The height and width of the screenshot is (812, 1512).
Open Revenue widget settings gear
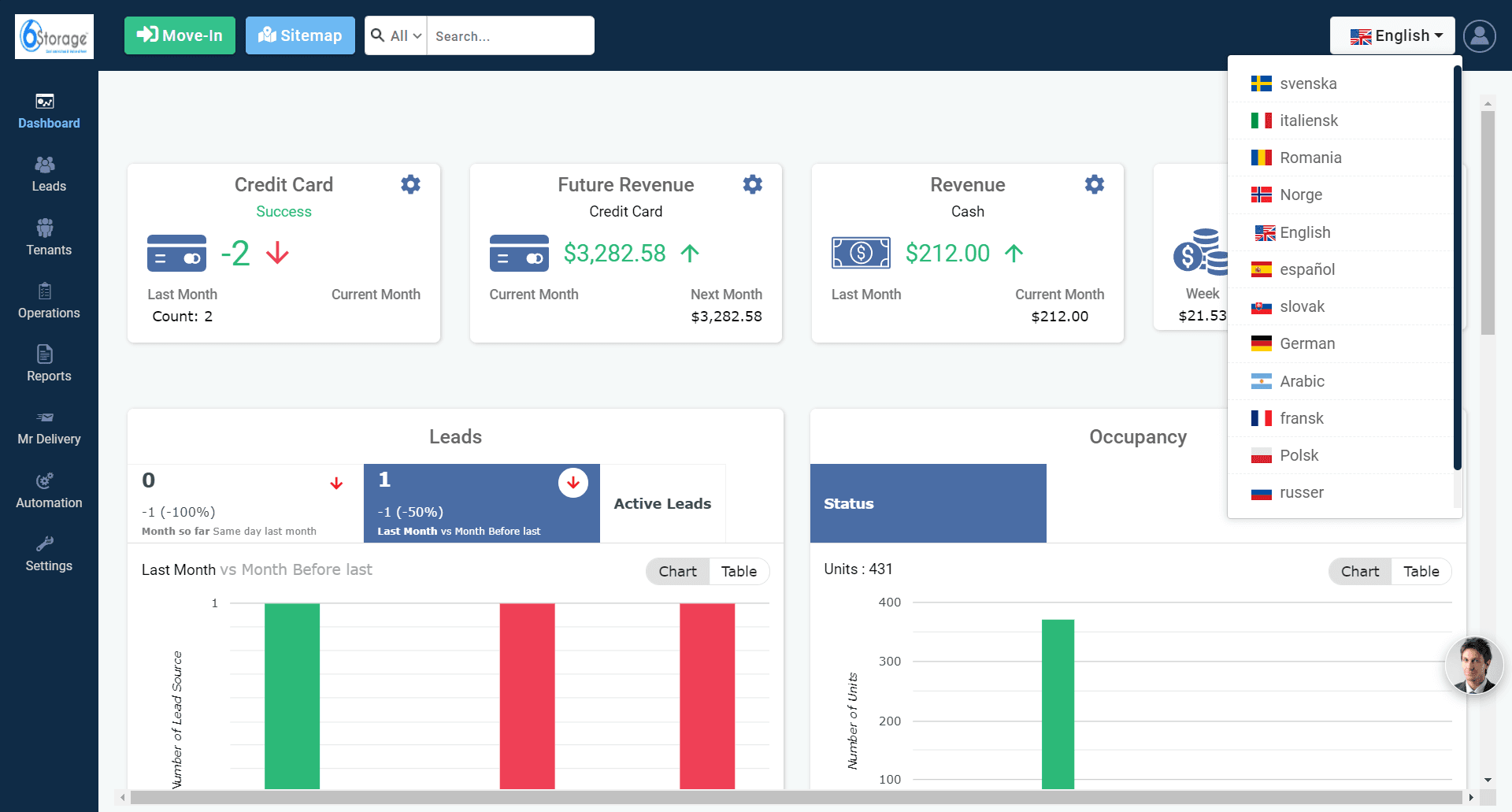point(1094,184)
